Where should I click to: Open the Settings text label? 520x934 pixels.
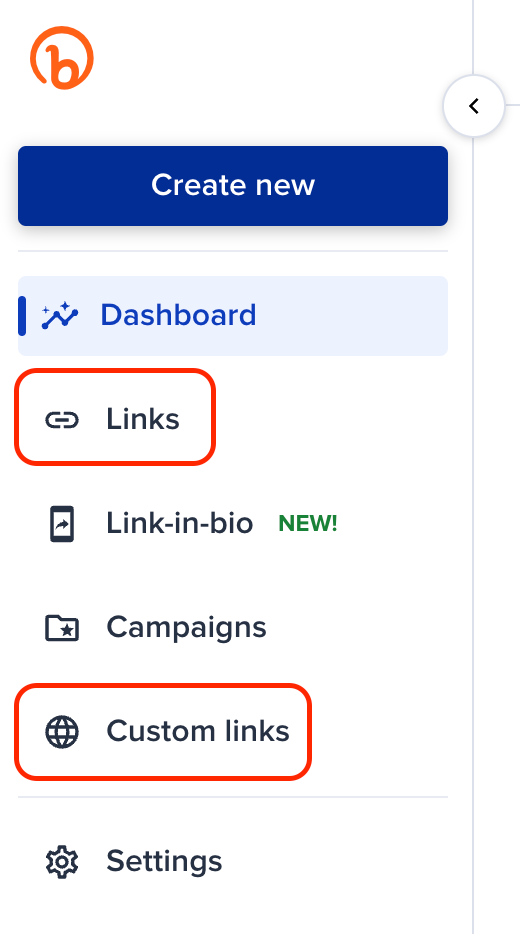(x=164, y=861)
